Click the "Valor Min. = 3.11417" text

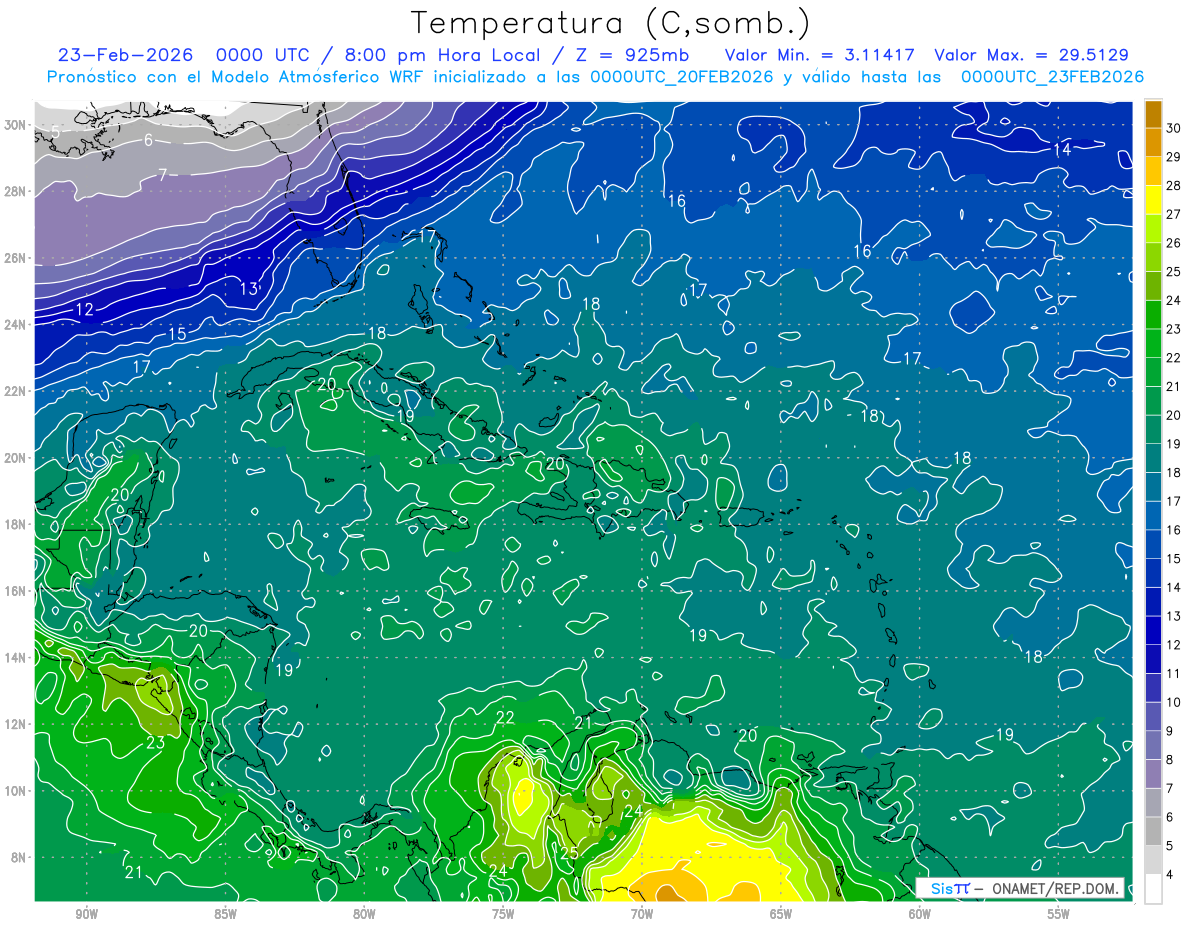click(x=819, y=55)
